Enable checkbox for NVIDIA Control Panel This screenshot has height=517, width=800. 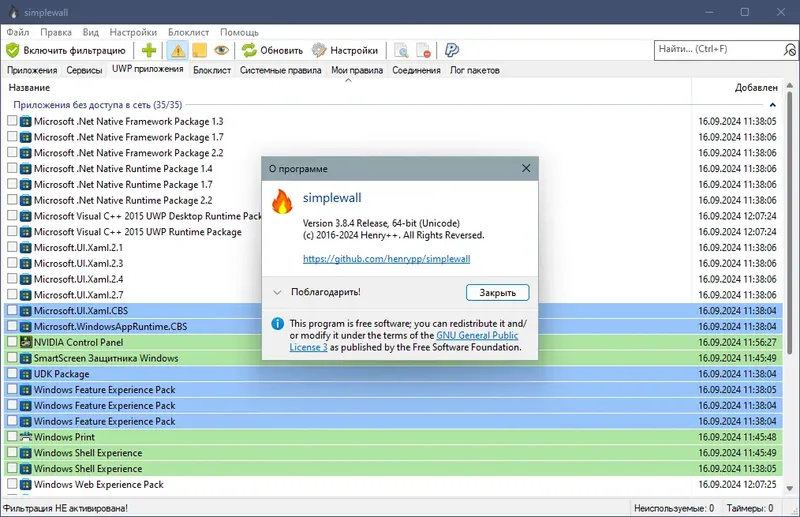12,342
